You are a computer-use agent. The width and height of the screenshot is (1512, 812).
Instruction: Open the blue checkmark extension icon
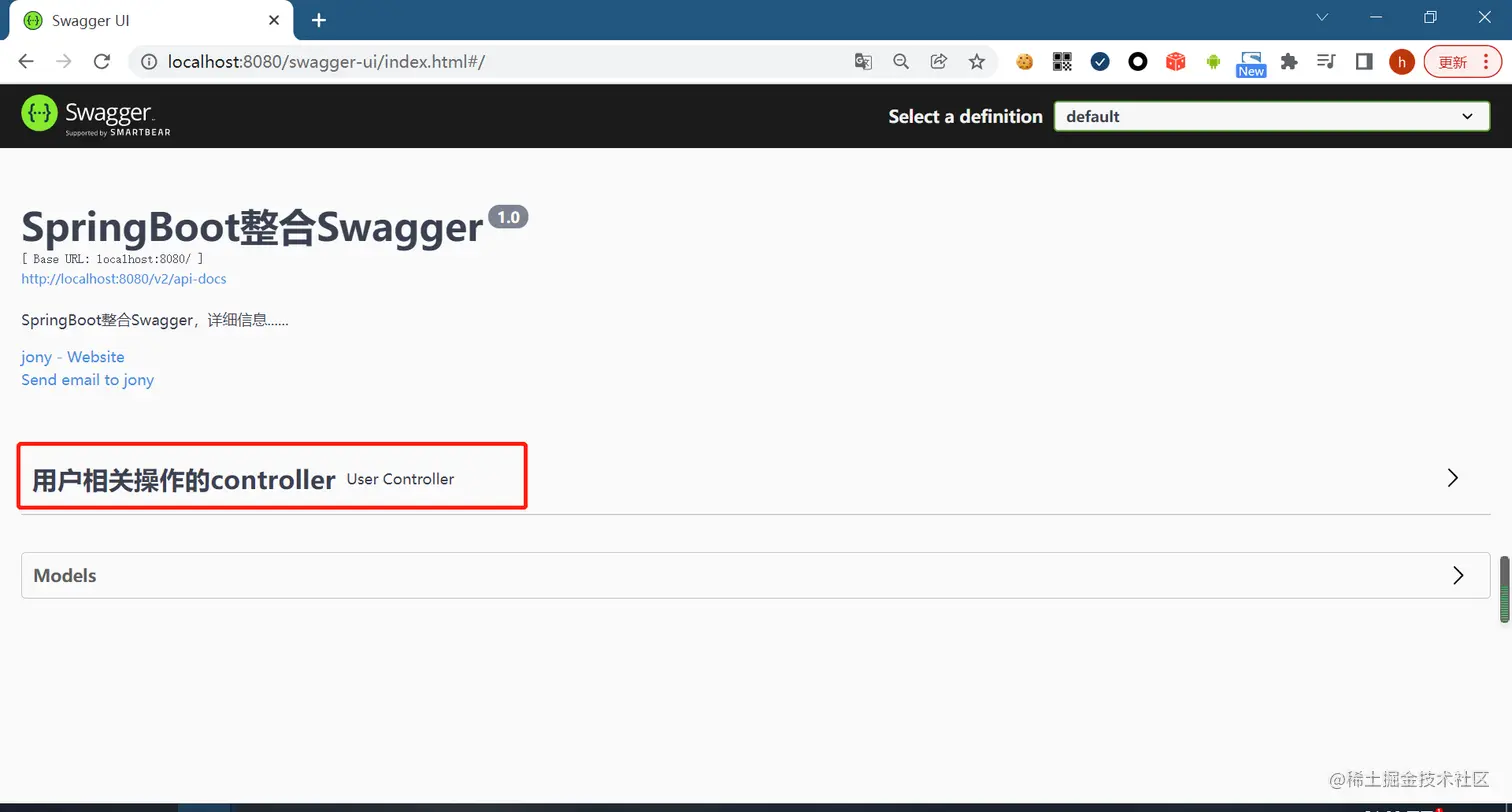click(x=1100, y=62)
